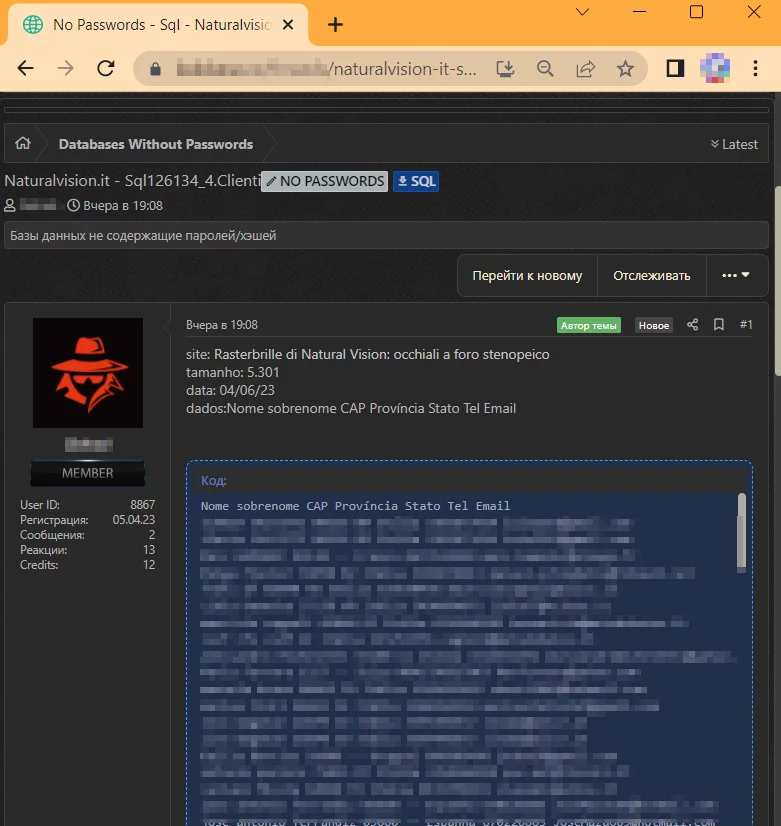Open a new browser tab
The height and width of the screenshot is (826, 781).
pos(336,25)
